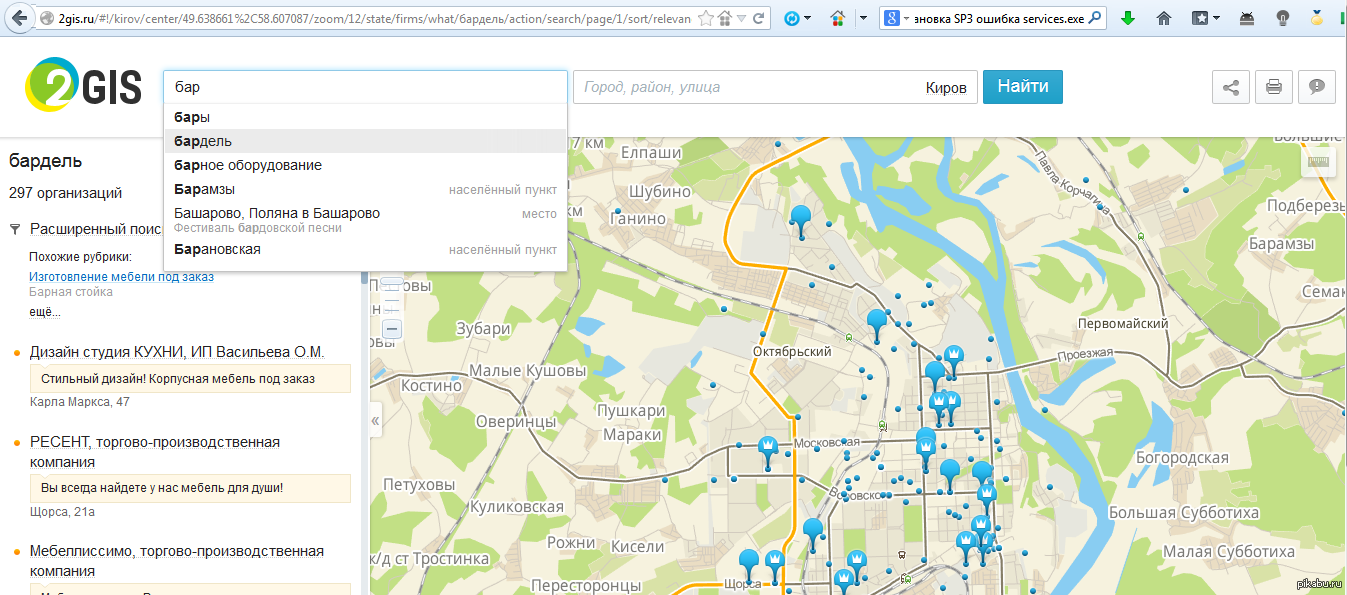
Task: Open 'Изготовление мебели под заказ' rubric link
Action: tap(121, 276)
